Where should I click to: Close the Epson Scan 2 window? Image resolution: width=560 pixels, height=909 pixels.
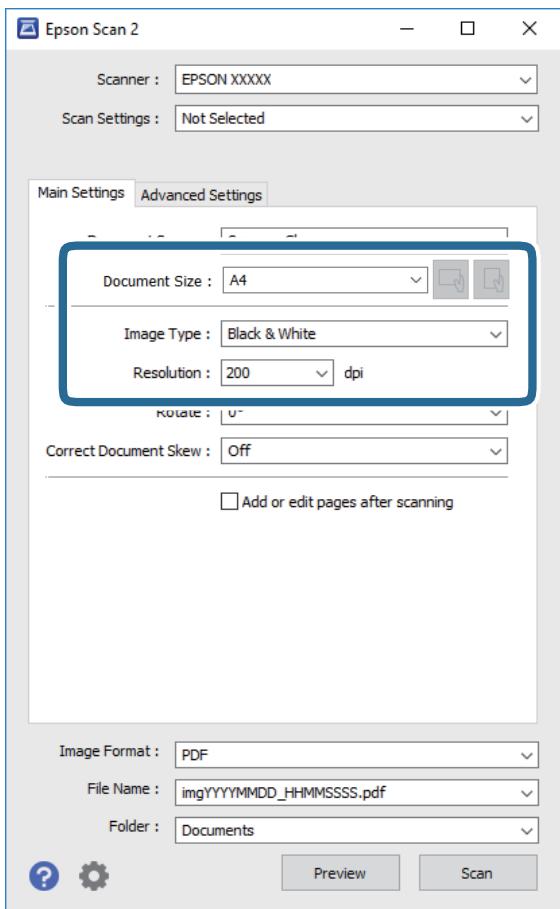click(x=529, y=28)
